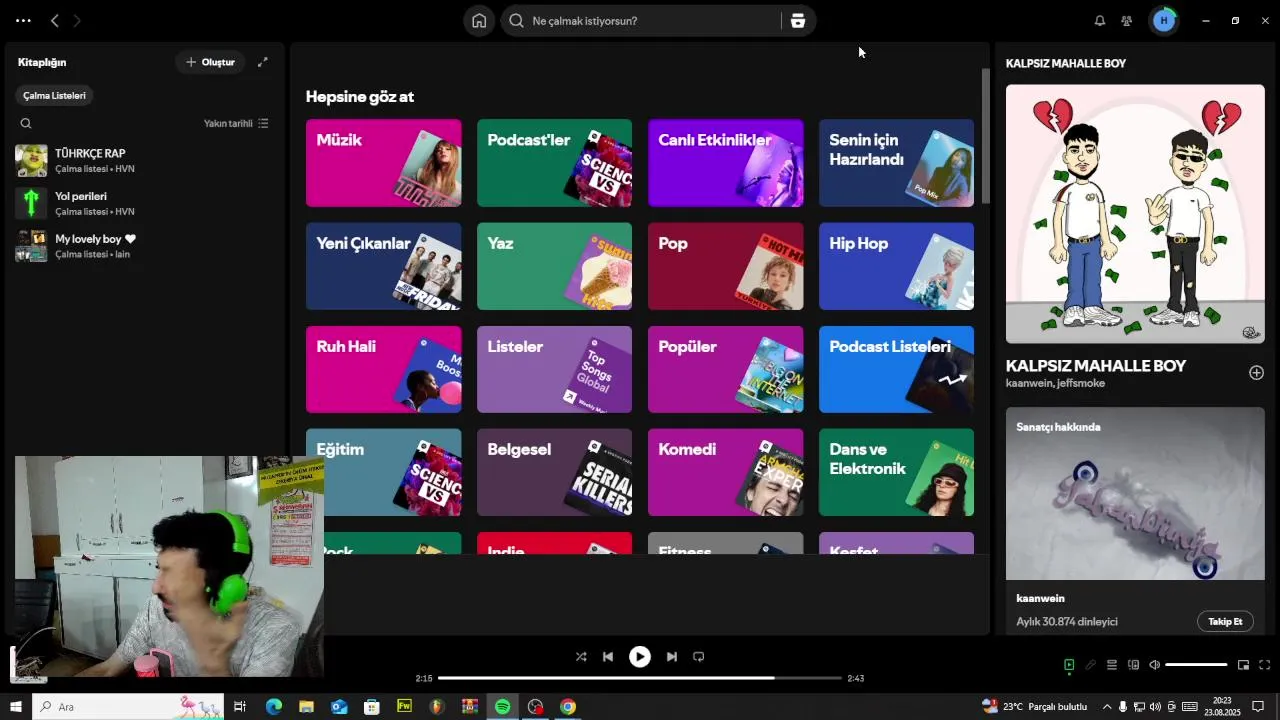
Task: Expand the library to full view
Action: 263,62
